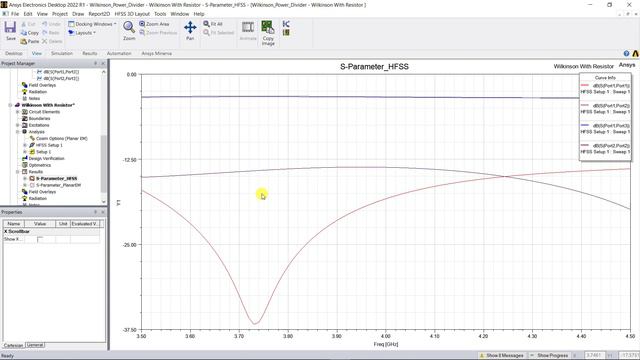Open the Window menu
This screenshot has width=640, height=360.
tap(180, 14)
